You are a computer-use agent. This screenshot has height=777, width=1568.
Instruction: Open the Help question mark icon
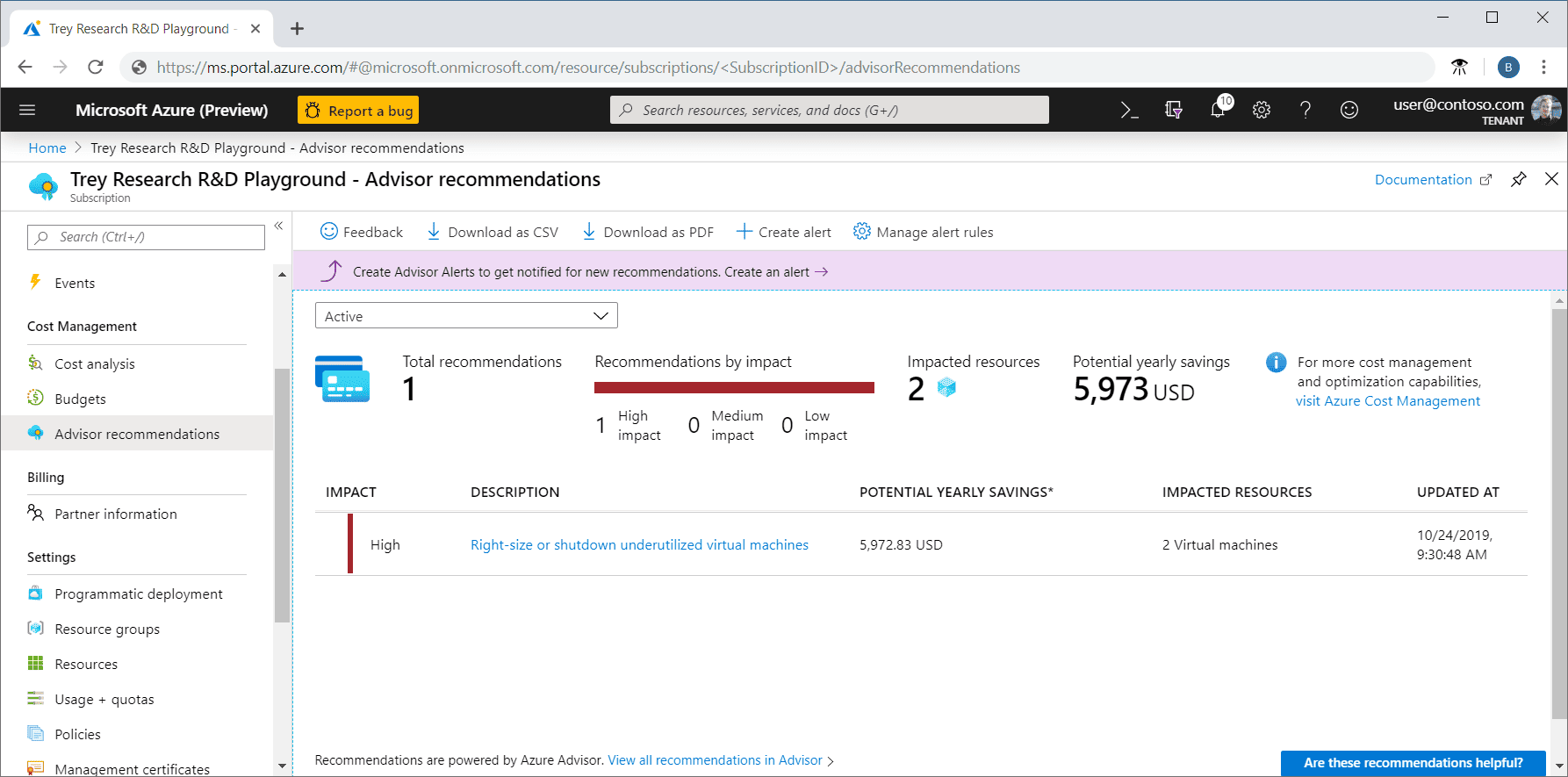pyautogui.click(x=1305, y=110)
